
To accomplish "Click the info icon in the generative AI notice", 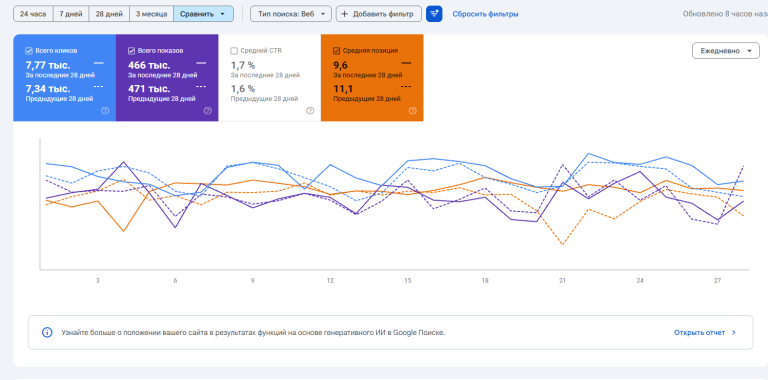I will (47, 332).
